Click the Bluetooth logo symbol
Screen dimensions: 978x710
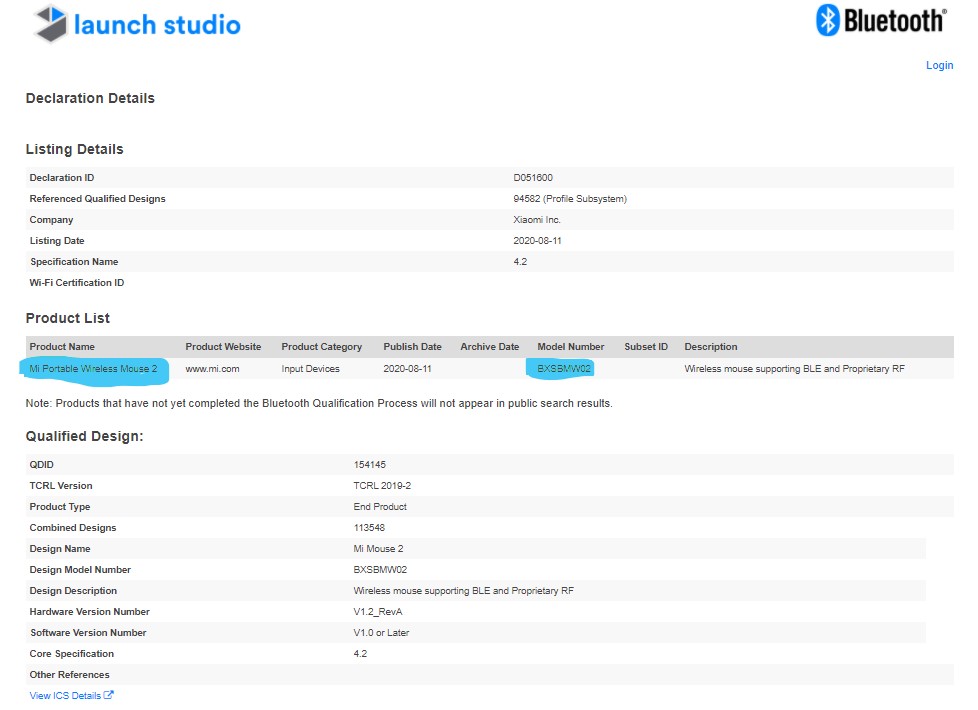pos(827,20)
